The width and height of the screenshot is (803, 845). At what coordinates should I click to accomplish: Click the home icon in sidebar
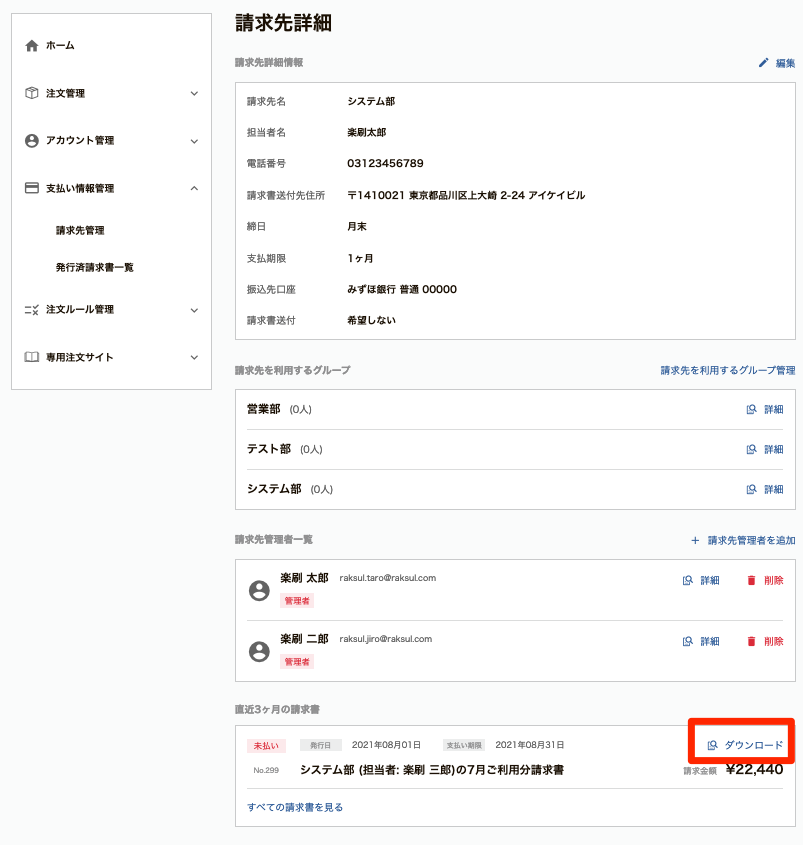coord(32,46)
